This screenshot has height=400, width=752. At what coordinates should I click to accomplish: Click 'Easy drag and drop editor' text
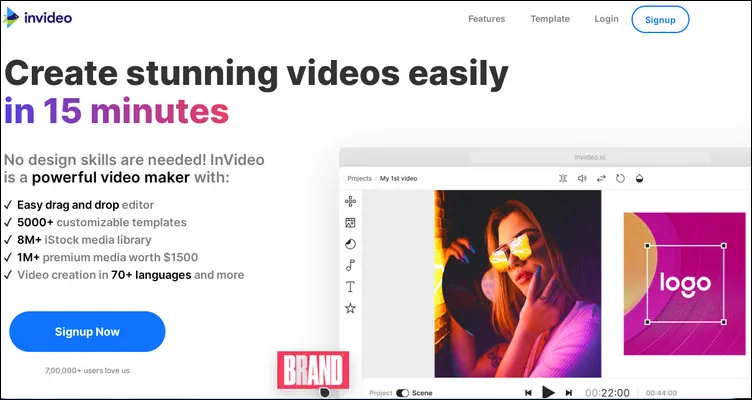tap(85, 205)
